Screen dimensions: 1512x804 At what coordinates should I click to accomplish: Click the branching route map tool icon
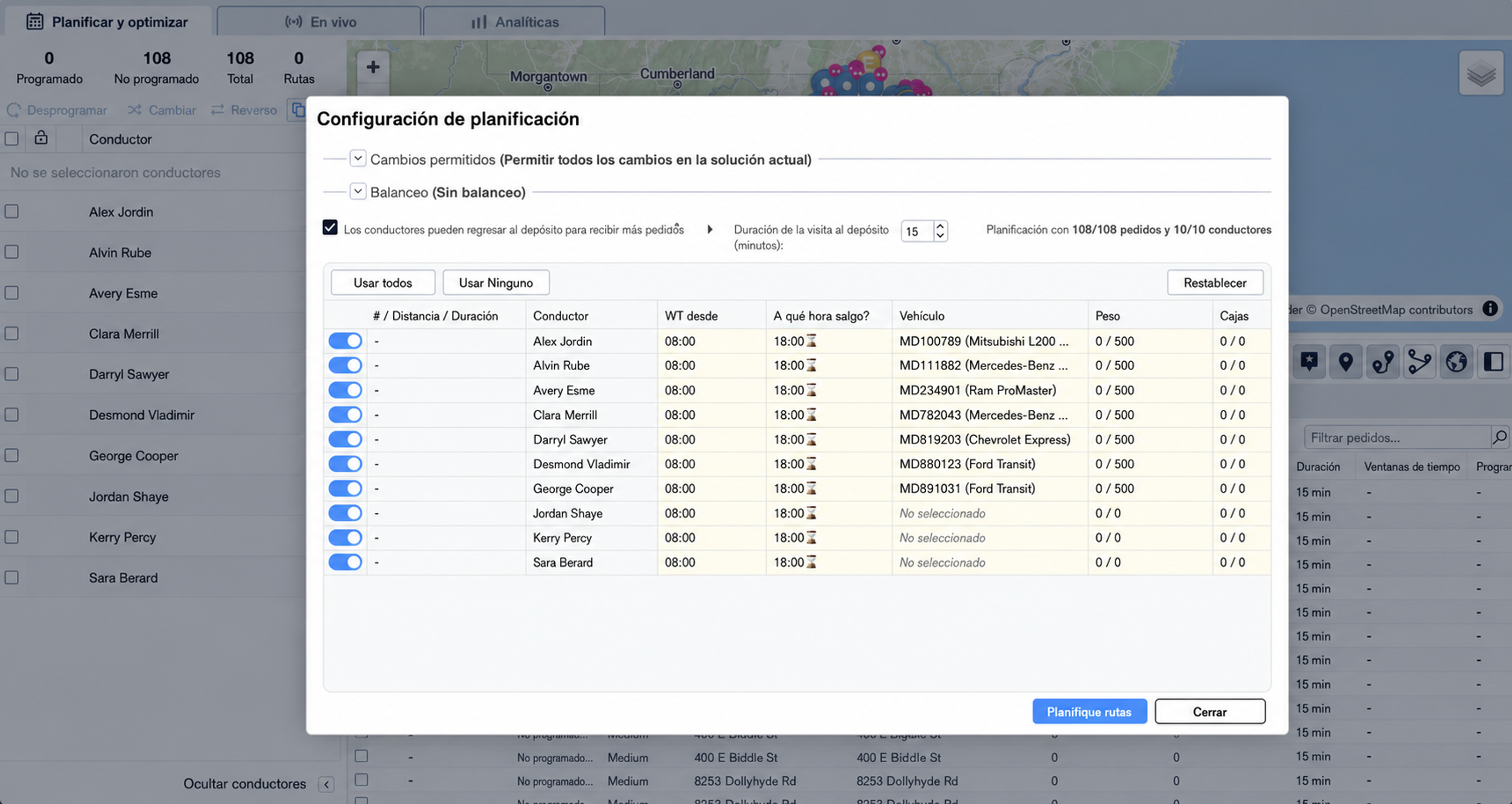pyautogui.click(x=1419, y=362)
